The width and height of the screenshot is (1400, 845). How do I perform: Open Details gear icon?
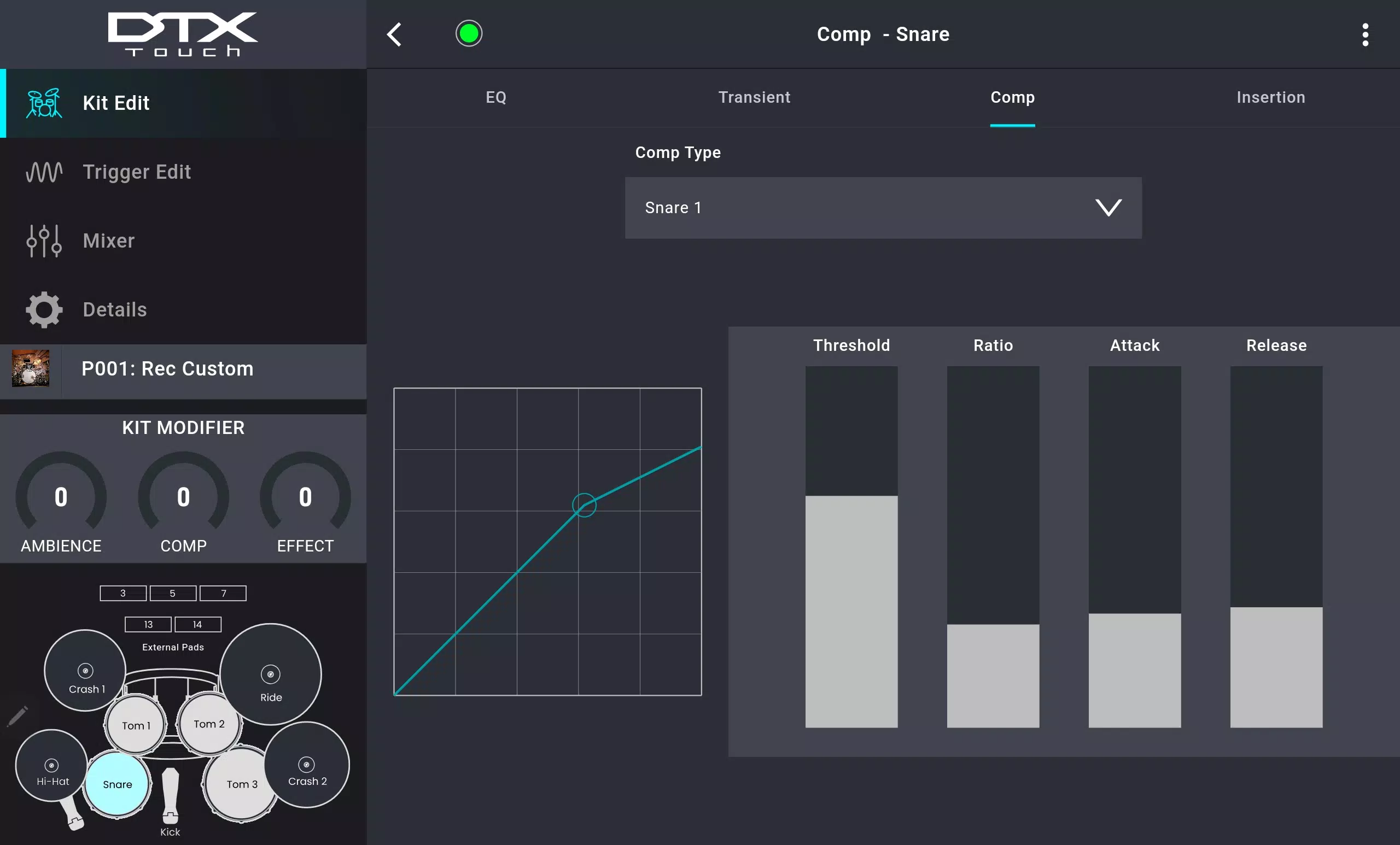pos(44,309)
